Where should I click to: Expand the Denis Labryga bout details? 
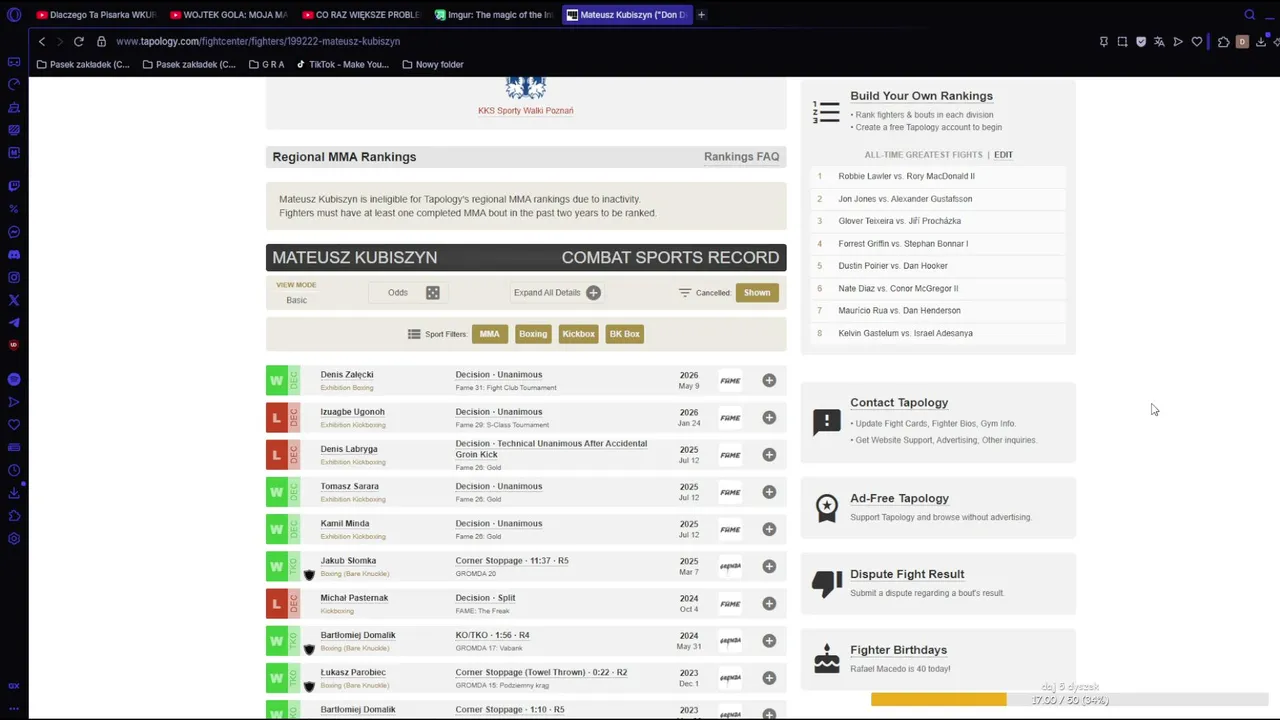[x=769, y=455]
